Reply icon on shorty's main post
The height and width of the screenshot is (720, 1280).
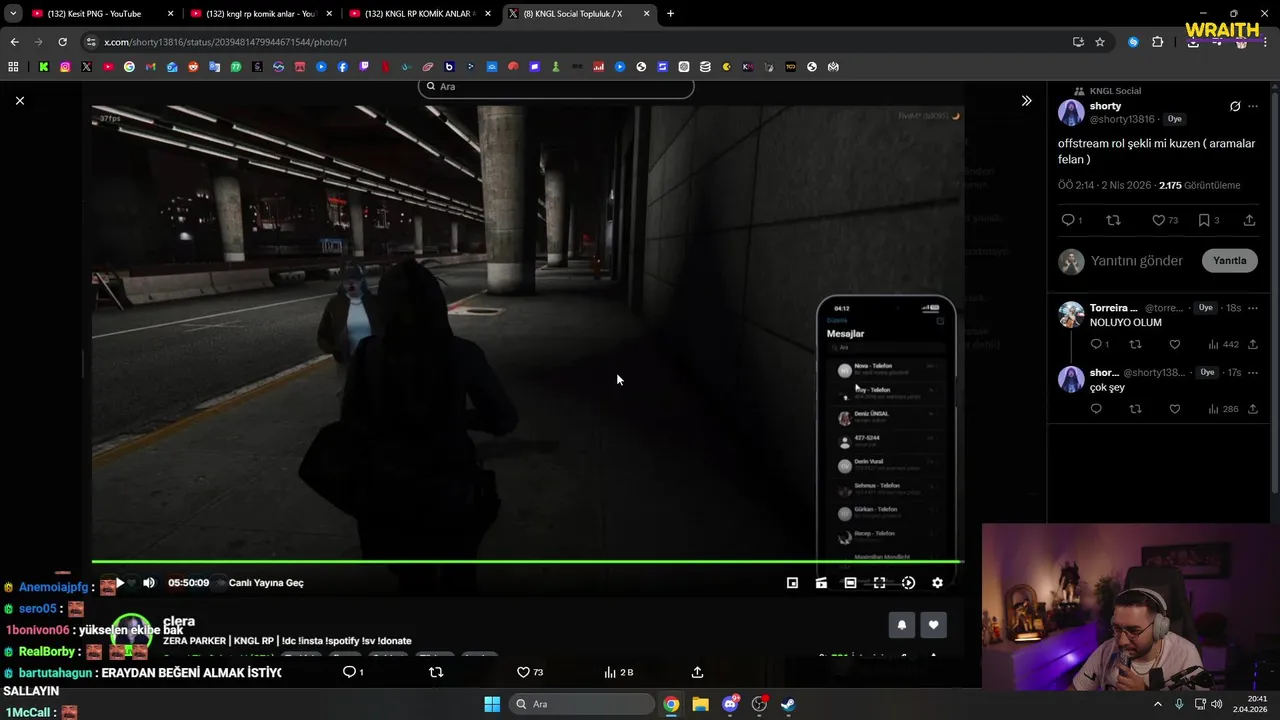(1068, 220)
